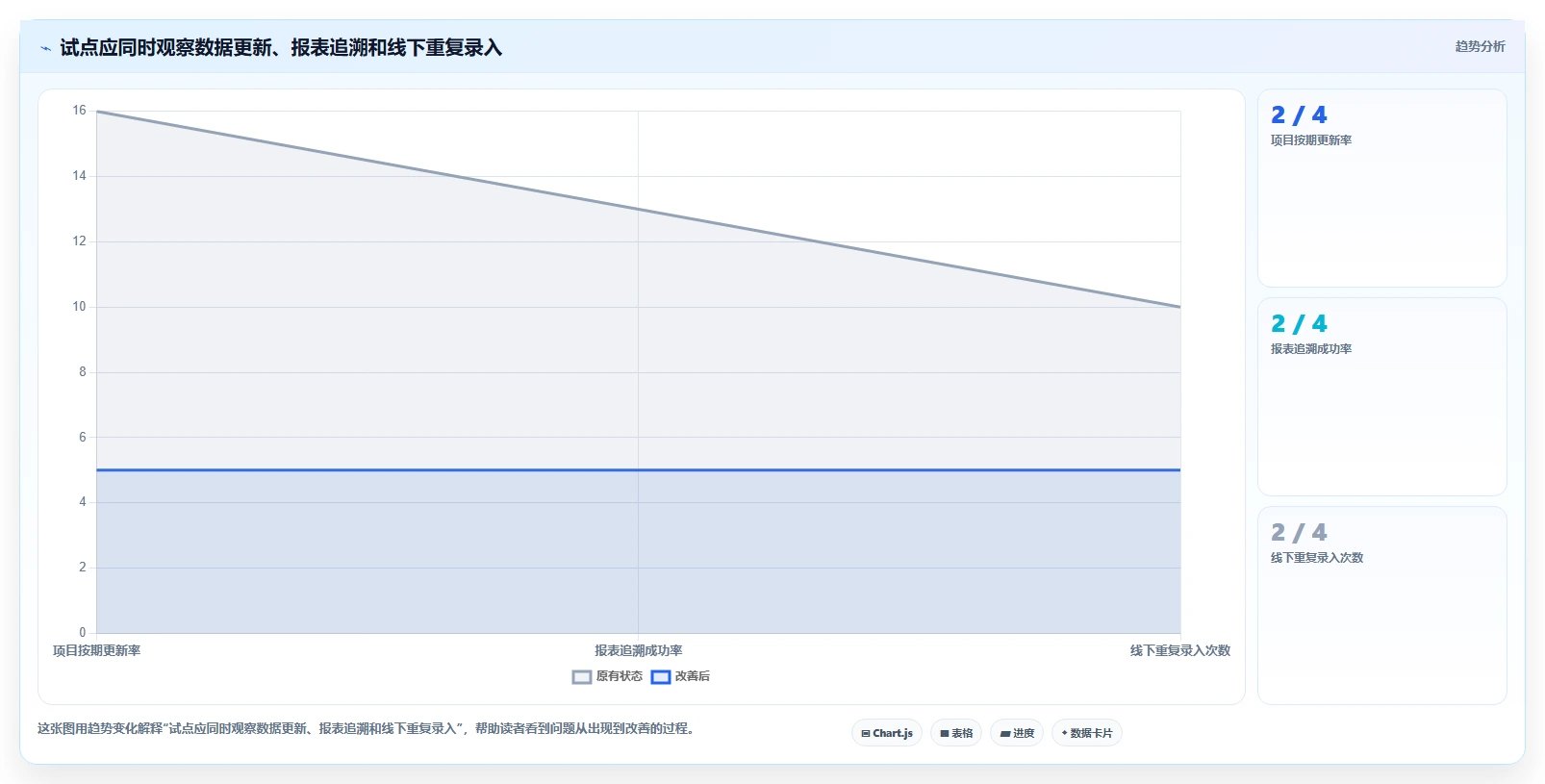The image size is (1545, 784).
Task: Select the Chart.js tag button
Action: tap(887, 733)
